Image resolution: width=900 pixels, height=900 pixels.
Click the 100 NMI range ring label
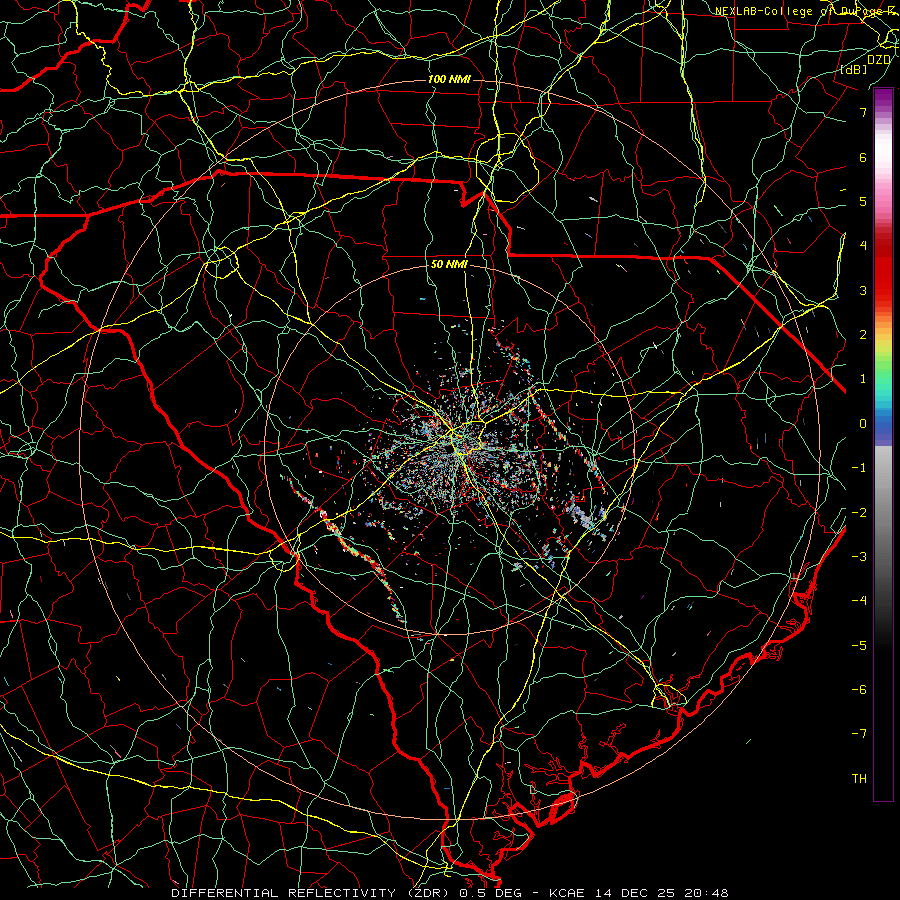point(449,79)
